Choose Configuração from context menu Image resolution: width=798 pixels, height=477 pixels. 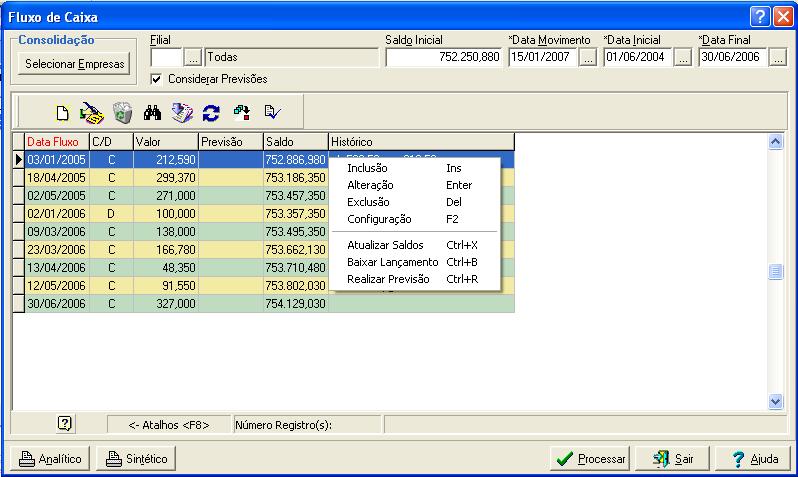click(415, 219)
